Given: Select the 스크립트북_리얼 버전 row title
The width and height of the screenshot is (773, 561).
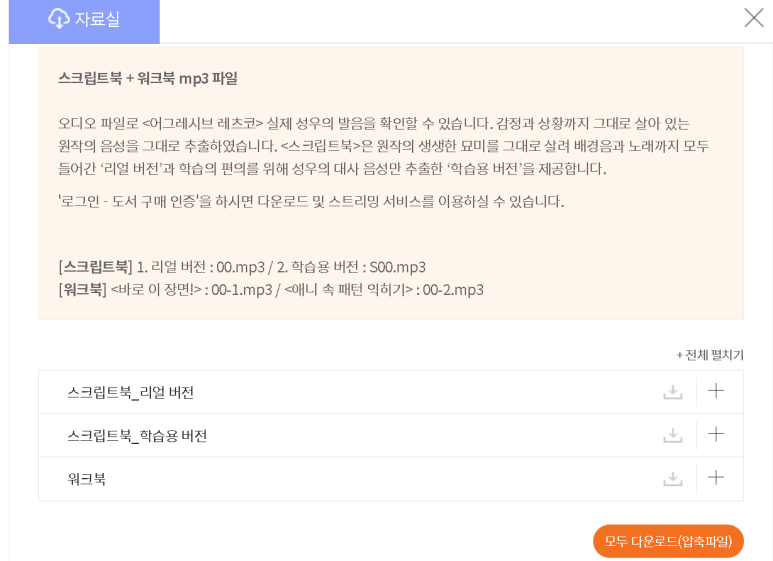Looking at the screenshot, I should click(x=131, y=392).
